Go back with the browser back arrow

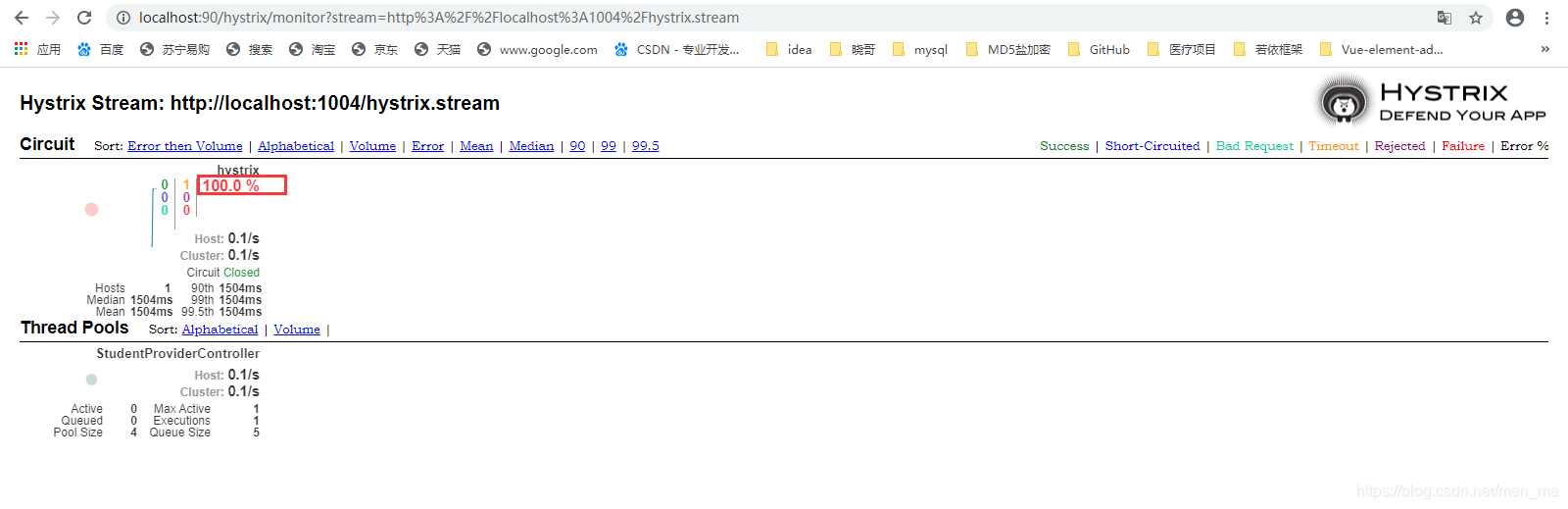(x=22, y=18)
